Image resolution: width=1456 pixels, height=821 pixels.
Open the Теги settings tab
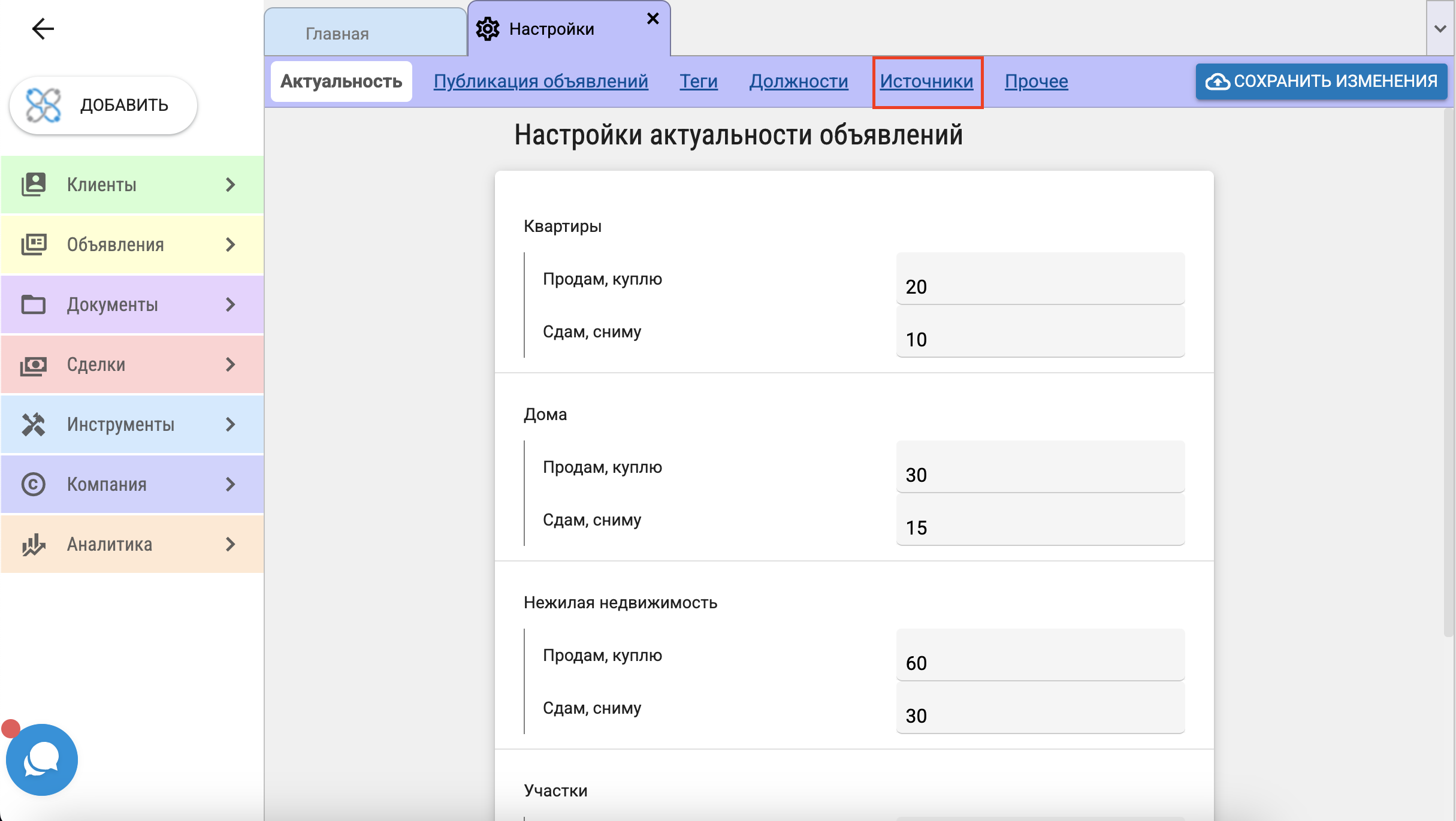(x=698, y=81)
